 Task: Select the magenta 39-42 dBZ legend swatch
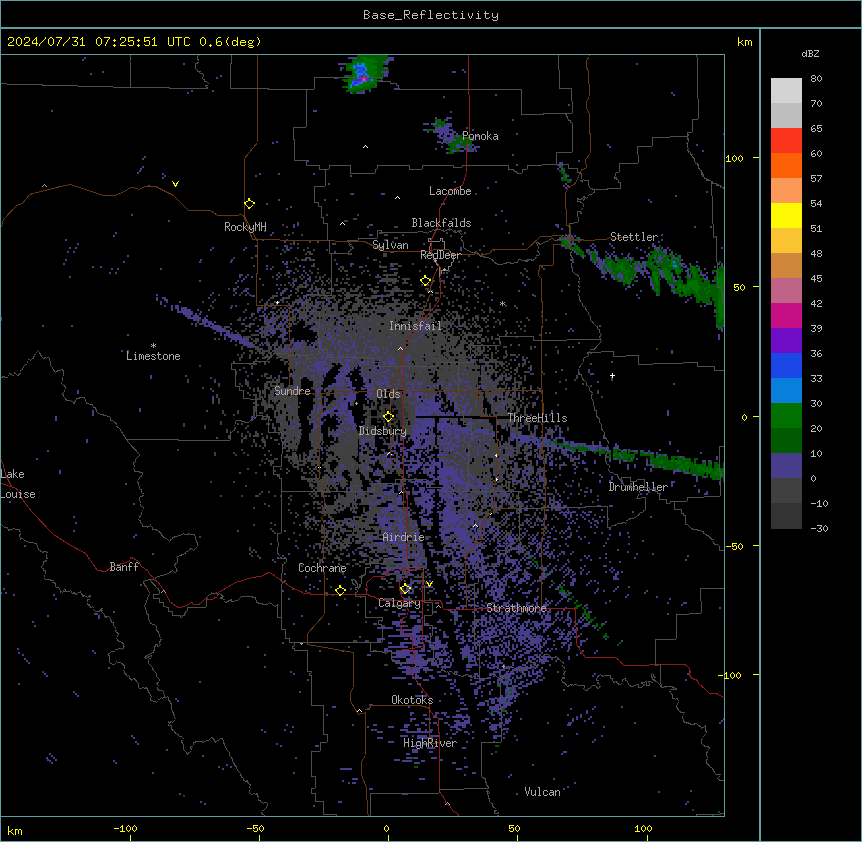(786, 315)
